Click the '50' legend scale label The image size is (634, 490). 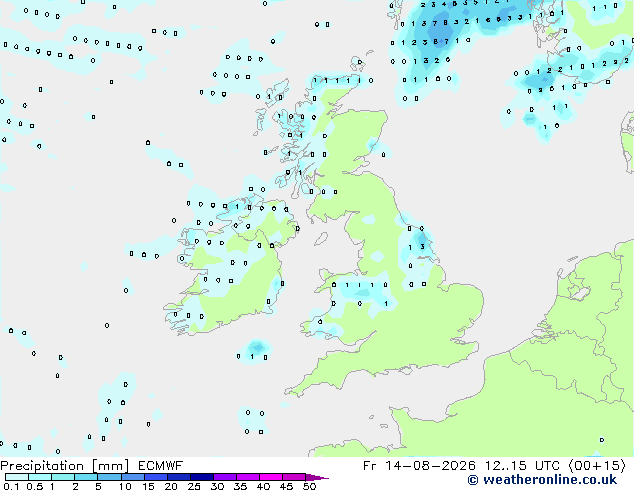(310, 486)
